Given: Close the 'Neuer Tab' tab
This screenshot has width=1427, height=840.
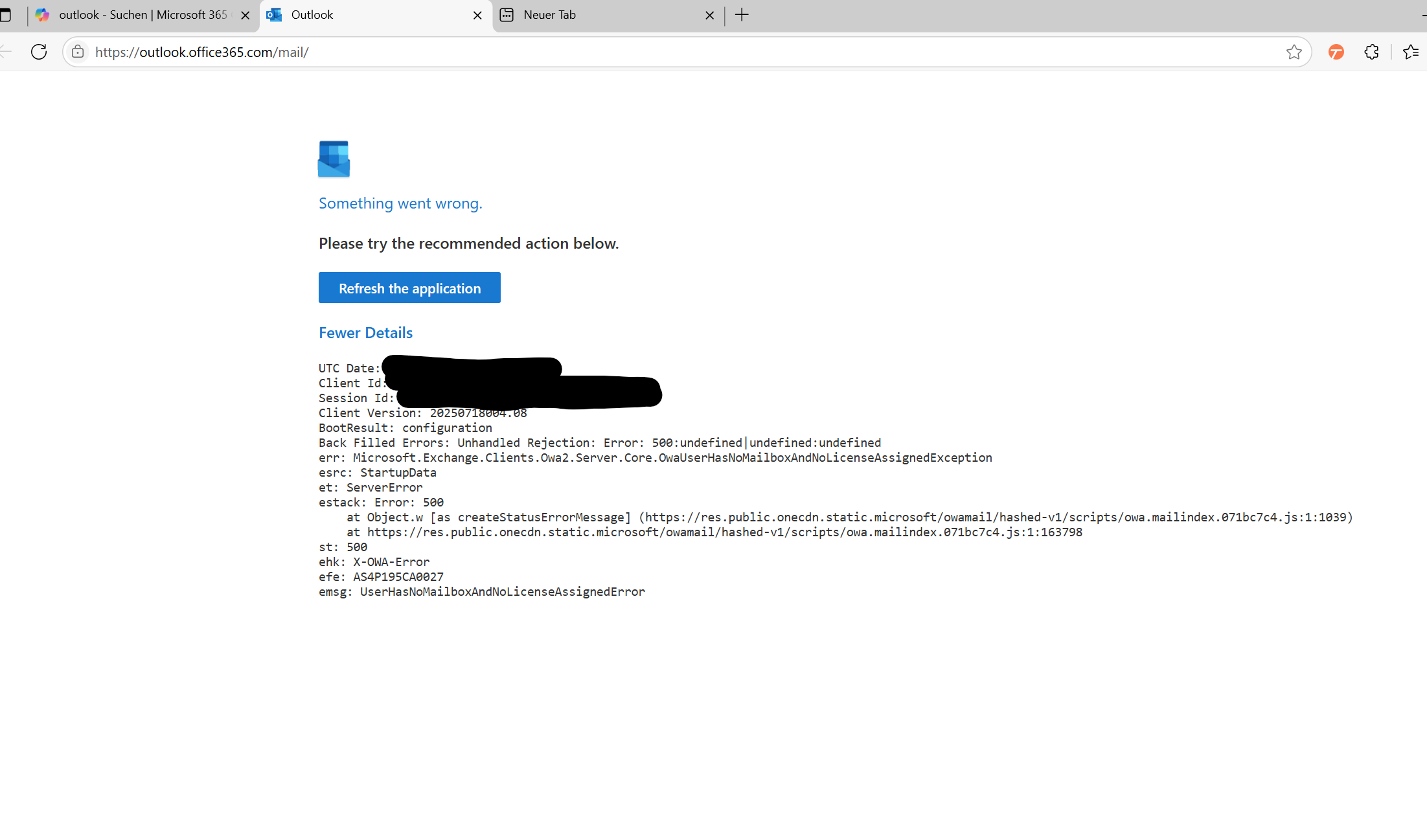Looking at the screenshot, I should click(x=709, y=15).
